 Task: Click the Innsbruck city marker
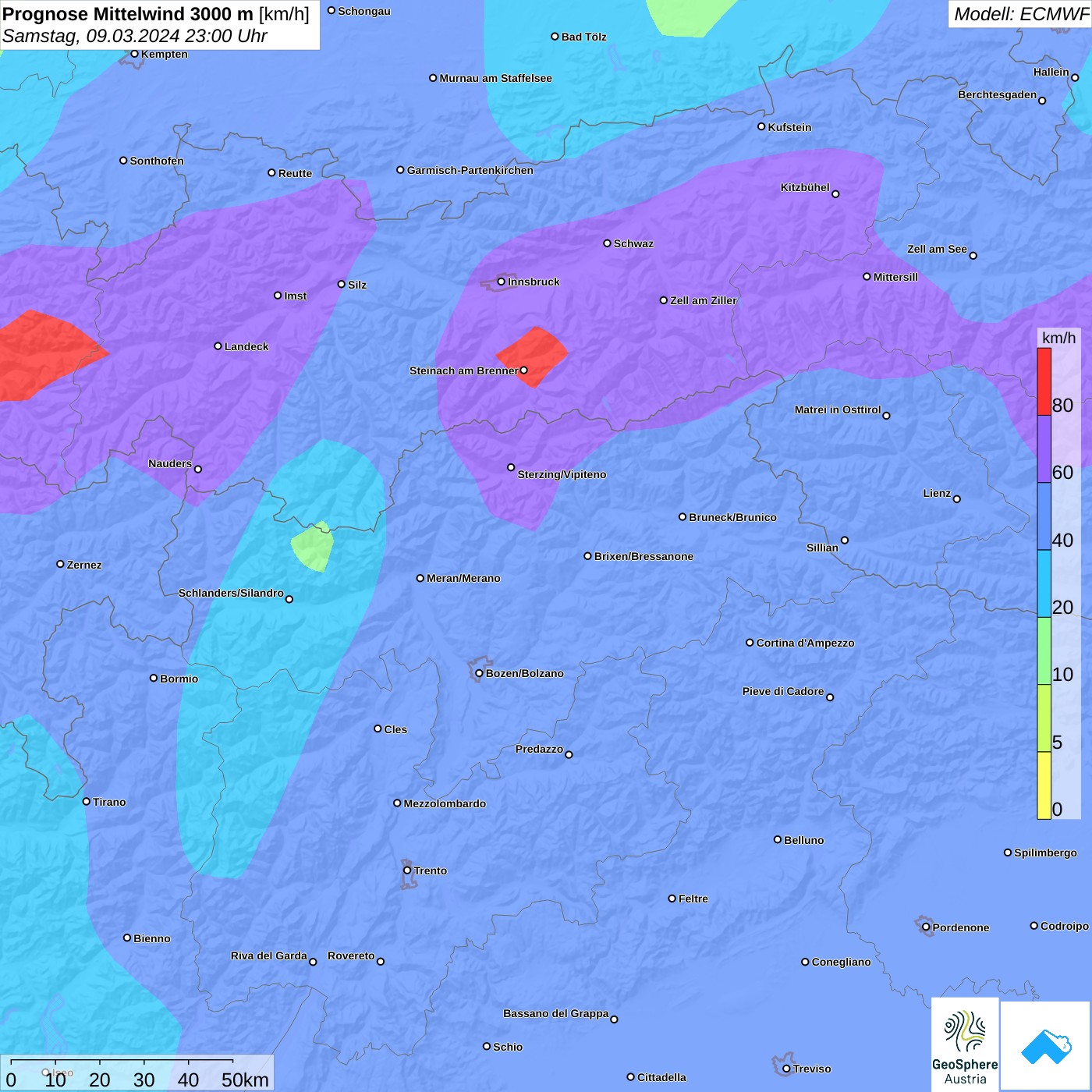click(502, 282)
